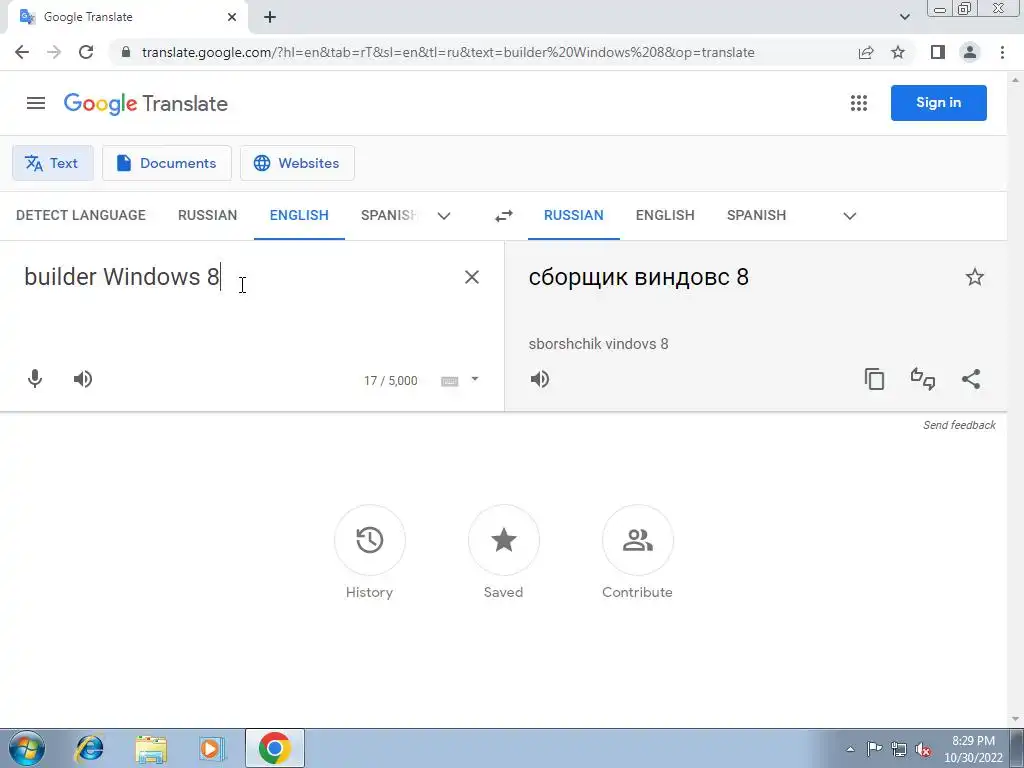The width and height of the screenshot is (1024, 768).
Task: Select Russian as source language
Action: [x=208, y=216]
